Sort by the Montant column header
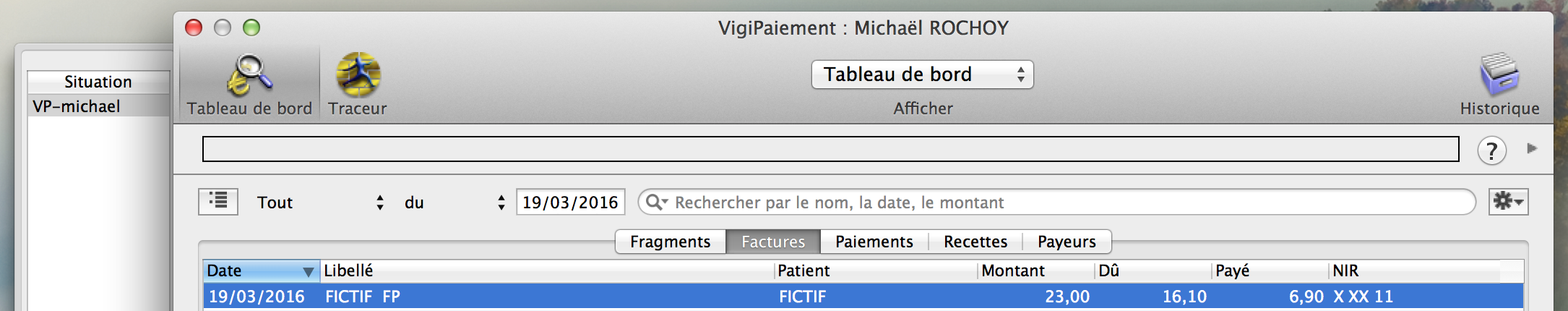Viewport: 1568px width, 311px height. click(1035, 270)
